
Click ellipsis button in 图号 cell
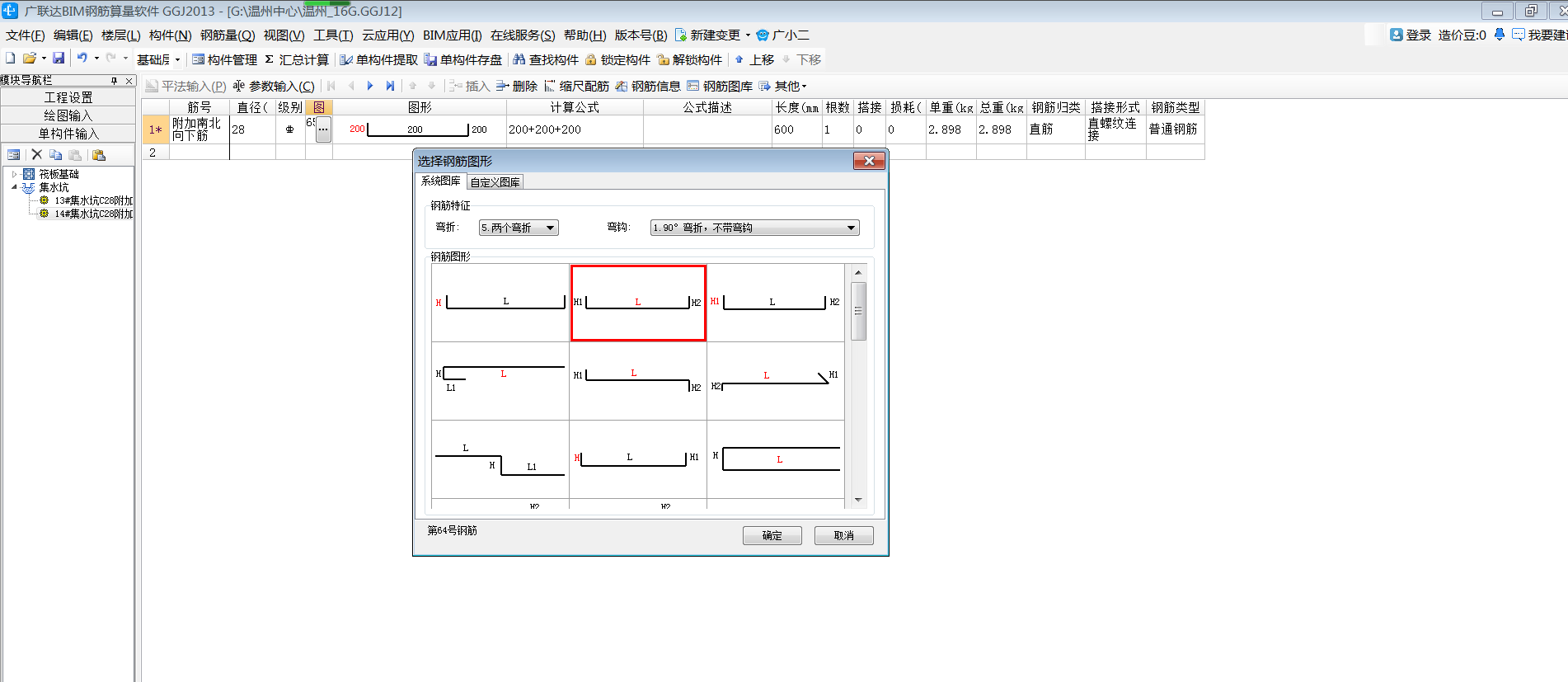[x=323, y=129]
